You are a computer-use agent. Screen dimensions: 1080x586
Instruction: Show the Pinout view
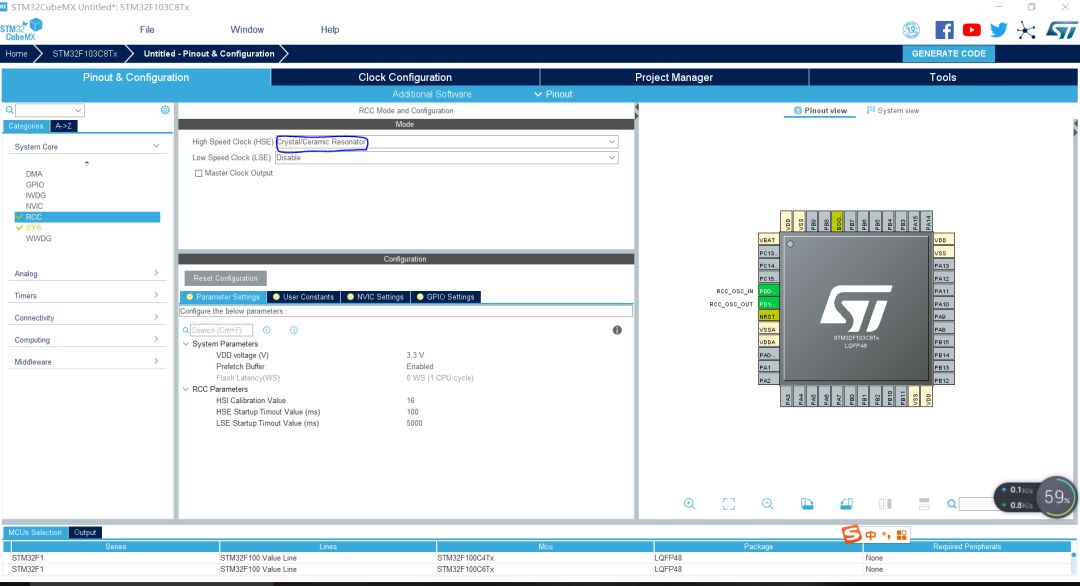pyautogui.click(x=820, y=110)
